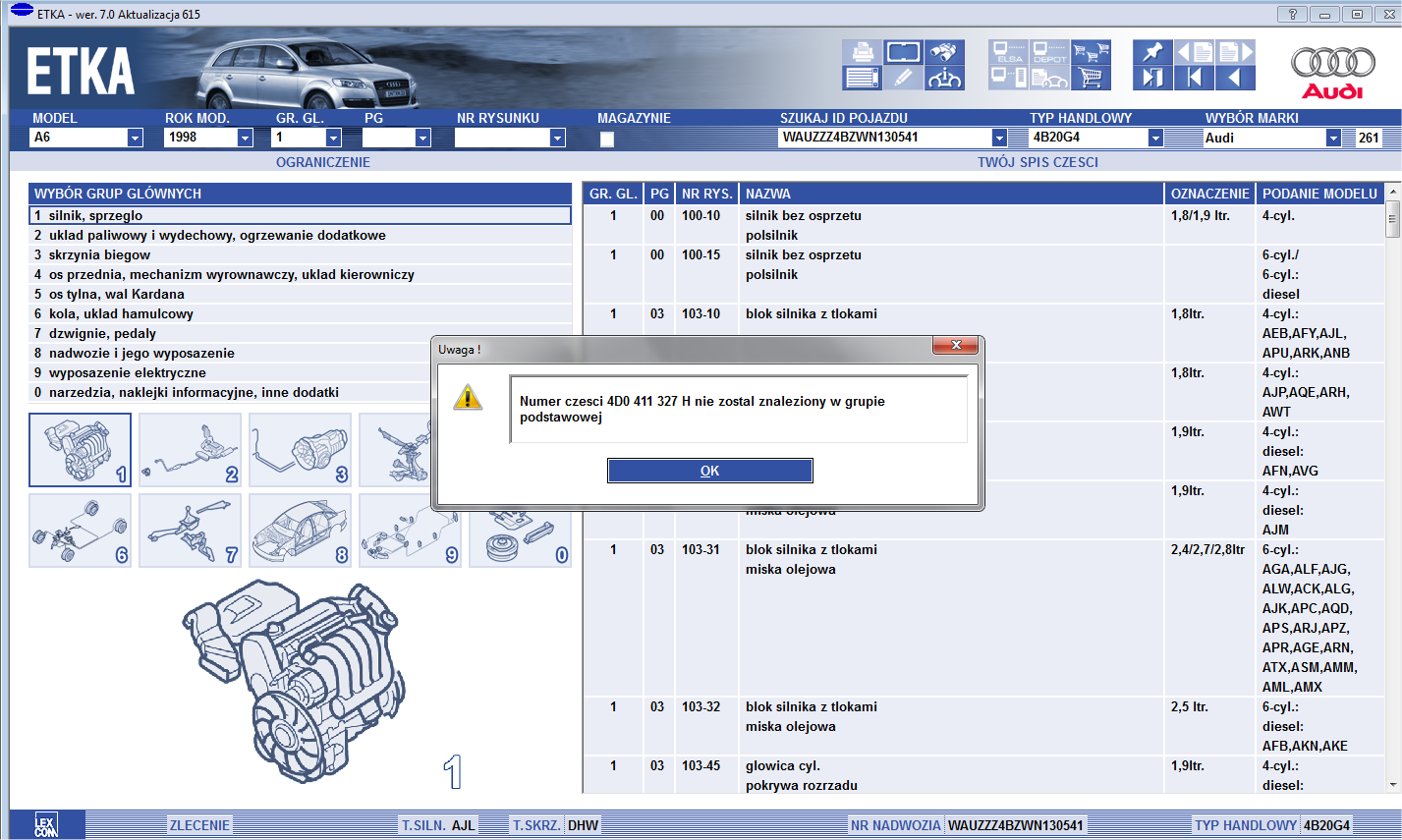Screen dimensions: 1402x840
Task: Expand the SZUKAJ ID POJAZDU VIN dropdown
Action: 999,138
